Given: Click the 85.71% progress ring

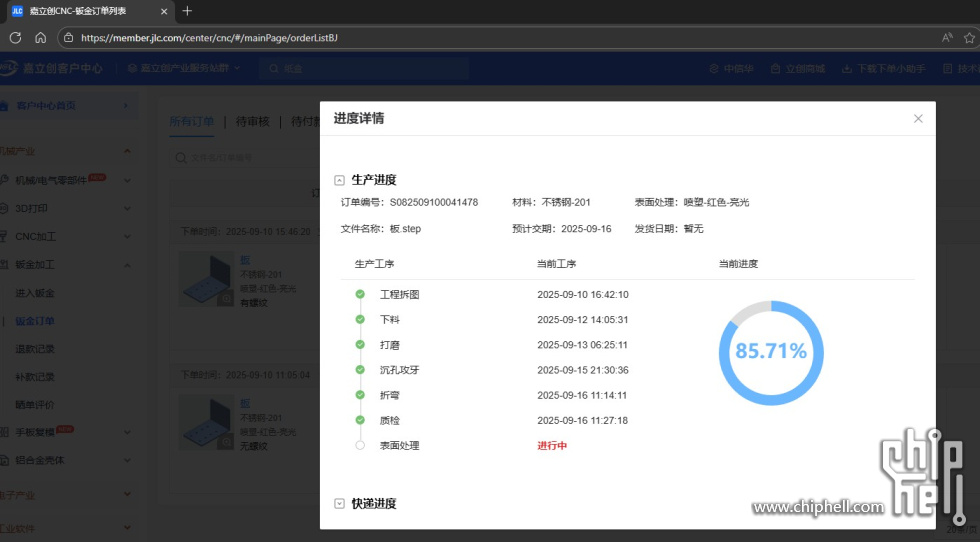Looking at the screenshot, I should click(771, 353).
